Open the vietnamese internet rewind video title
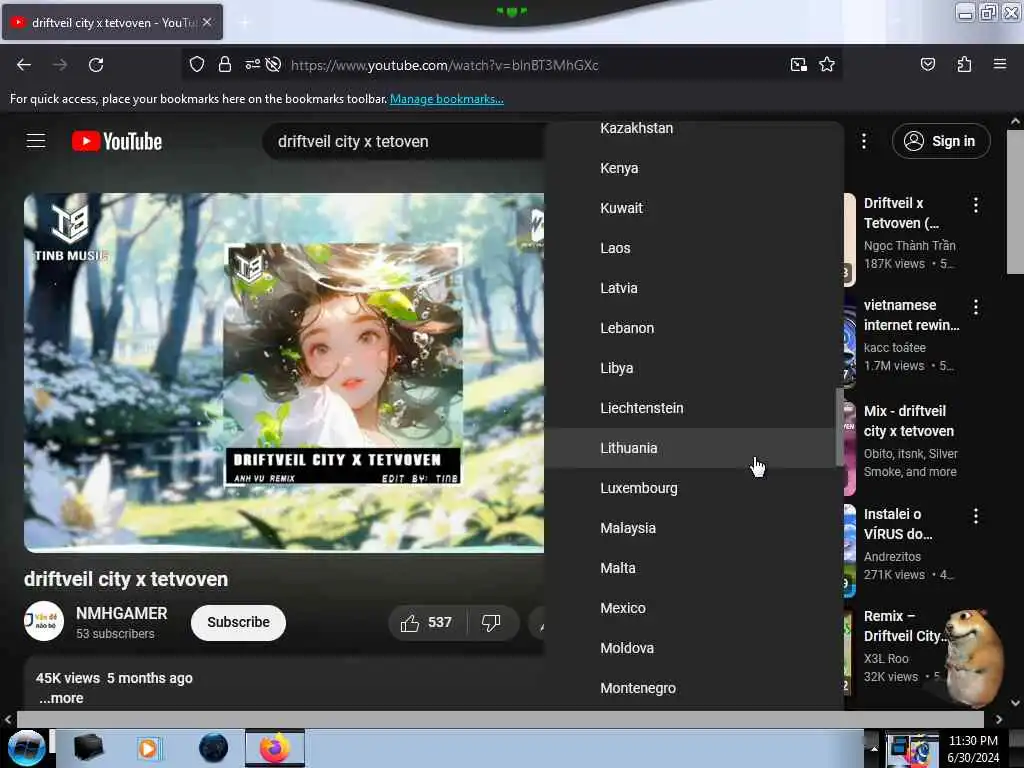1024x768 pixels. 911,315
